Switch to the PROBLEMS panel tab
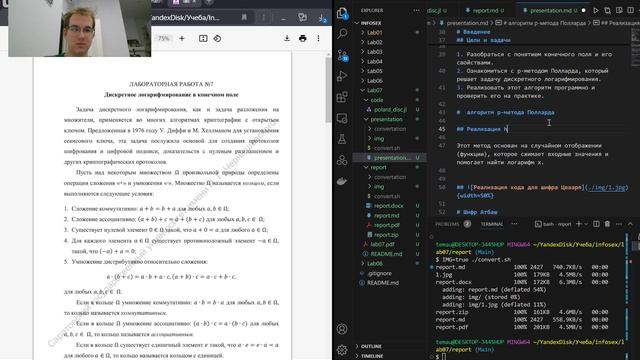 447,224
